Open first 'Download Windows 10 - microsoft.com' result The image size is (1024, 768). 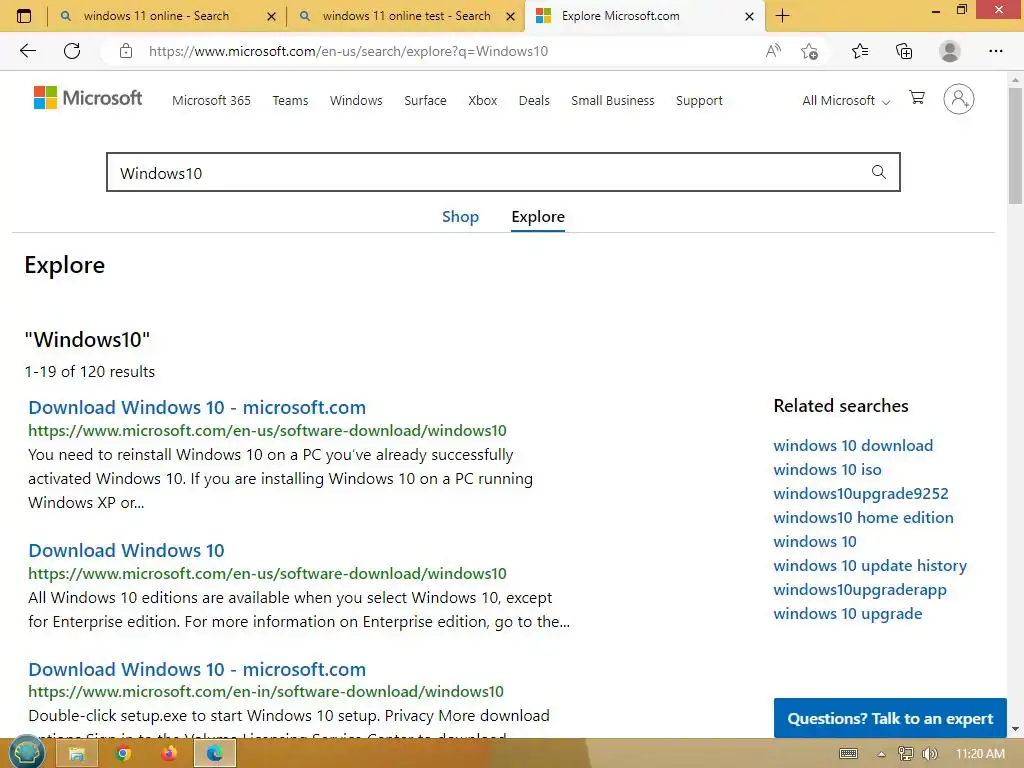pyautogui.click(x=197, y=408)
